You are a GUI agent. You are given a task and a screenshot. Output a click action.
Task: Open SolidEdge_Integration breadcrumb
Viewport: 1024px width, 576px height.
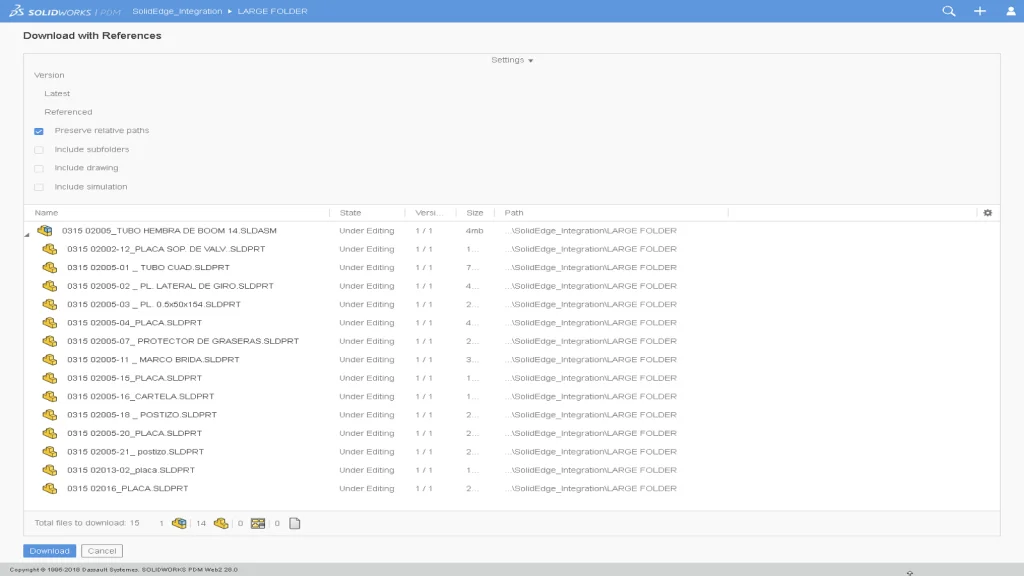[x=177, y=11]
